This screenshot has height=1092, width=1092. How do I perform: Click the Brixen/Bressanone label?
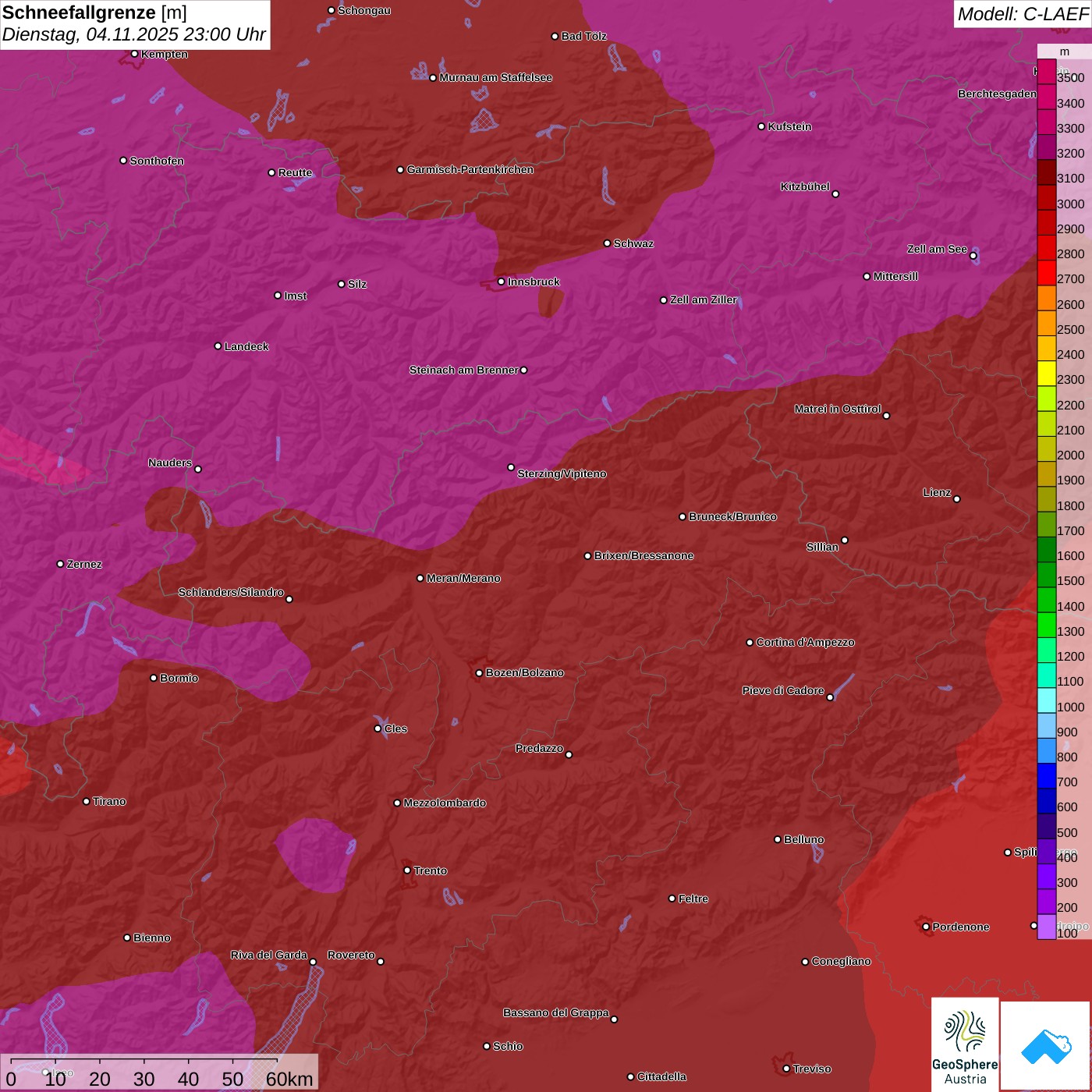[643, 555]
